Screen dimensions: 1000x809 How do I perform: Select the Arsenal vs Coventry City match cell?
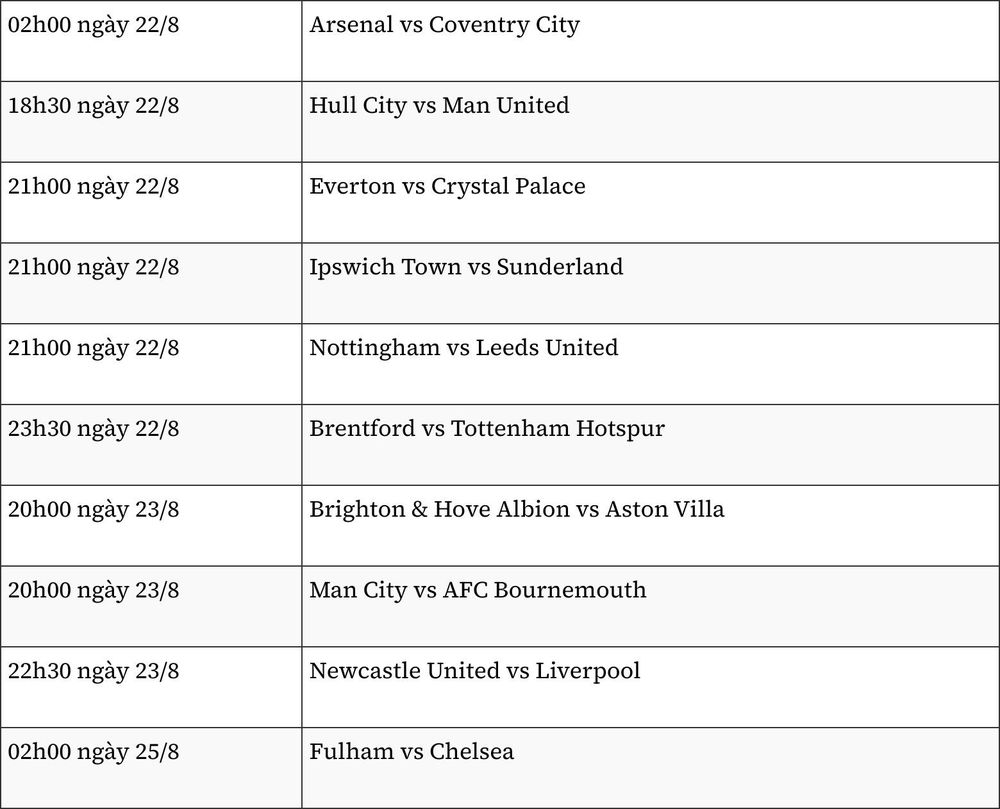pos(651,41)
